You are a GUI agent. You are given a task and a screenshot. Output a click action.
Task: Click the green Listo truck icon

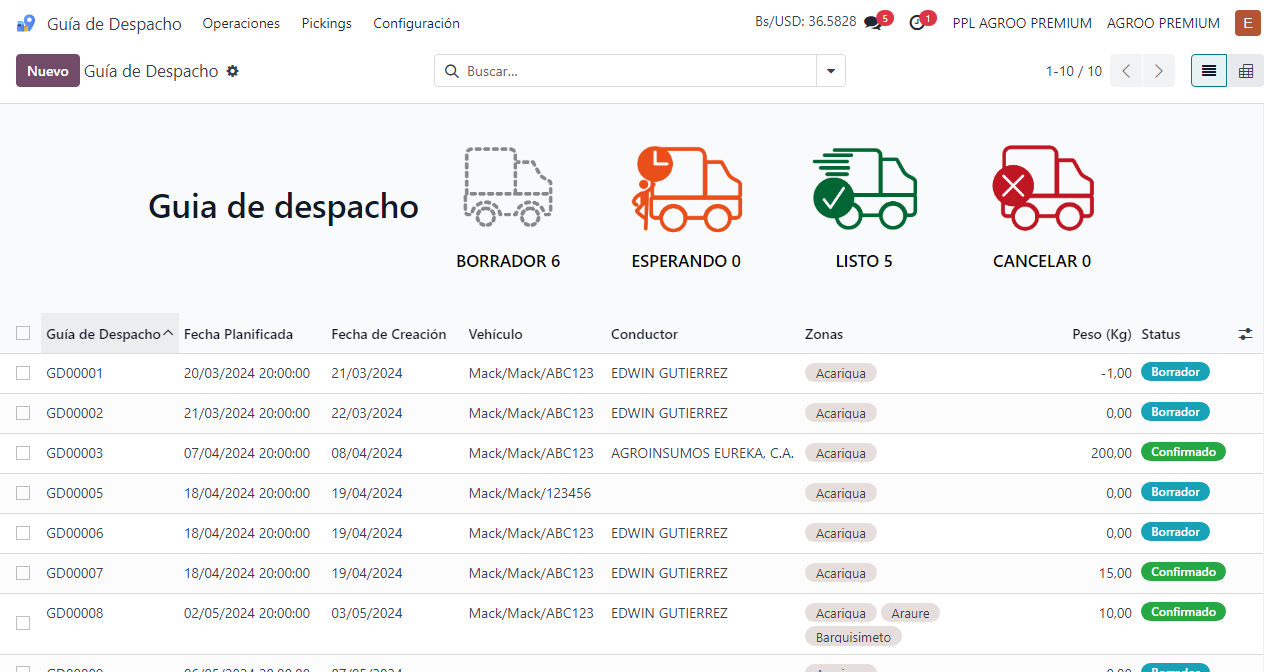tap(864, 187)
